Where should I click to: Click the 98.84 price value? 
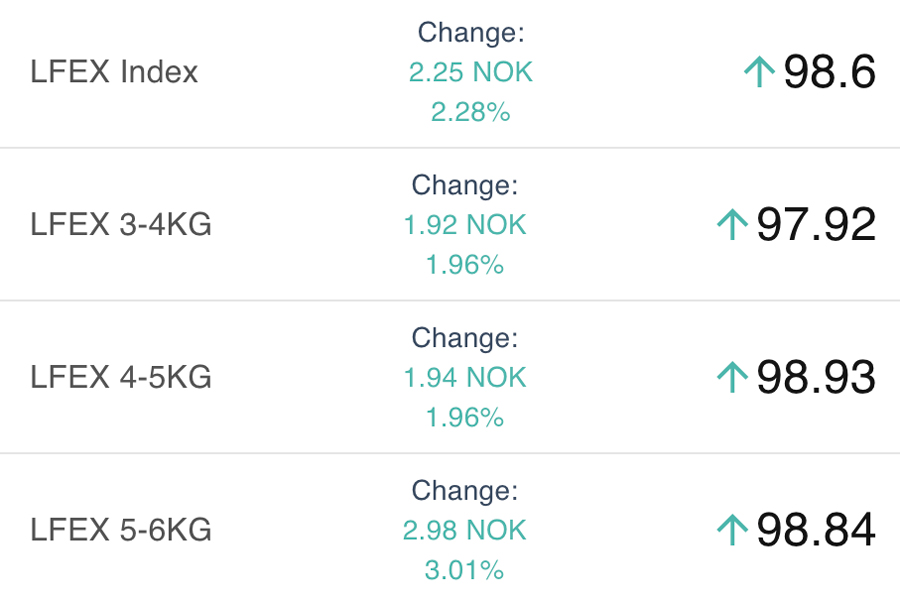tap(815, 530)
